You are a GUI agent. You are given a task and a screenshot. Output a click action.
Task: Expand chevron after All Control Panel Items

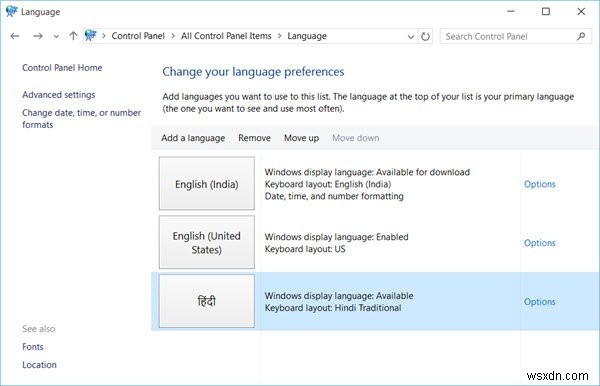(x=280, y=36)
